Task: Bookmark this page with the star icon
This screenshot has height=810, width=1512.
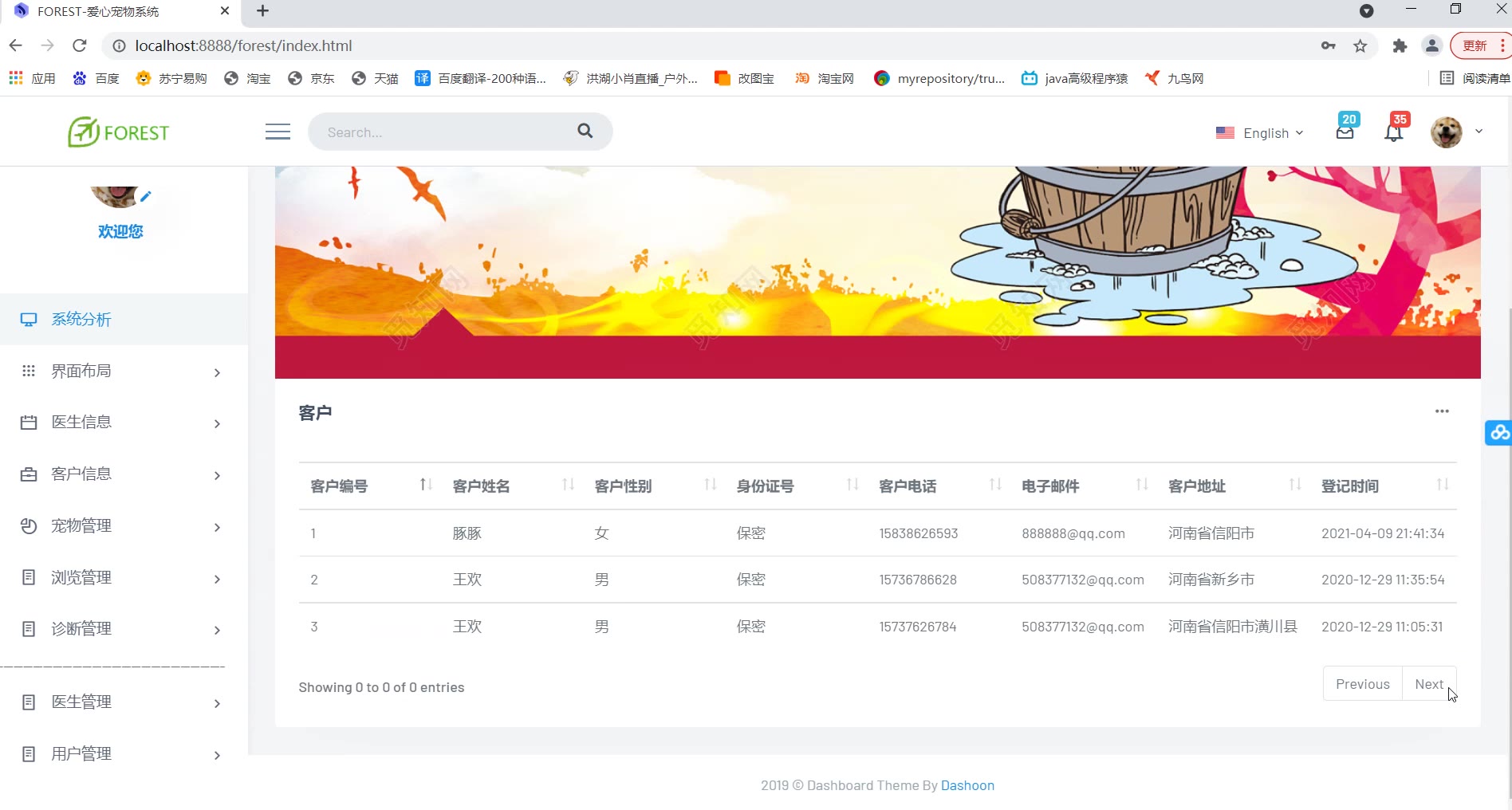Action: [x=1360, y=45]
